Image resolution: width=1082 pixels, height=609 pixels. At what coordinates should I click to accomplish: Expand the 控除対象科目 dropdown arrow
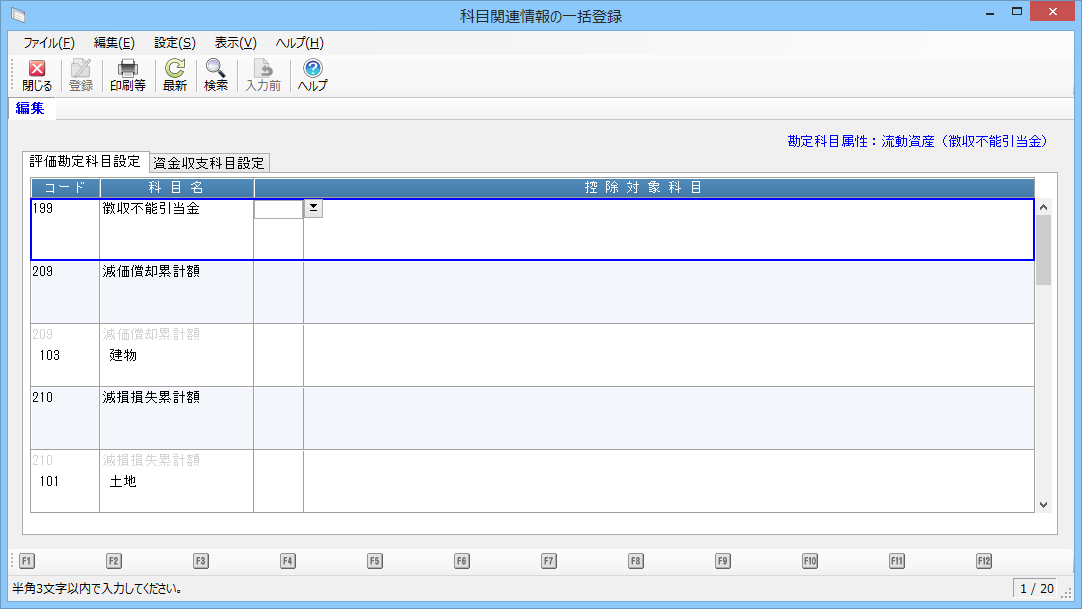(x=313, y=208)
